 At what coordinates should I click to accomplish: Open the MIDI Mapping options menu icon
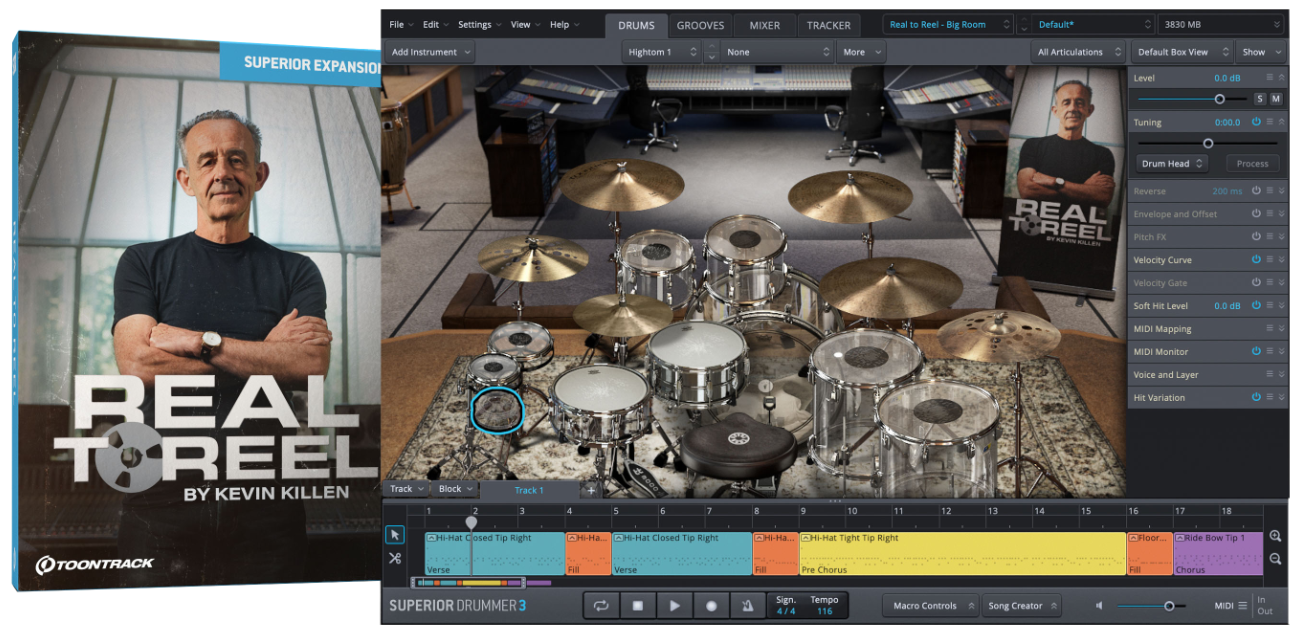coord(1270,329)
